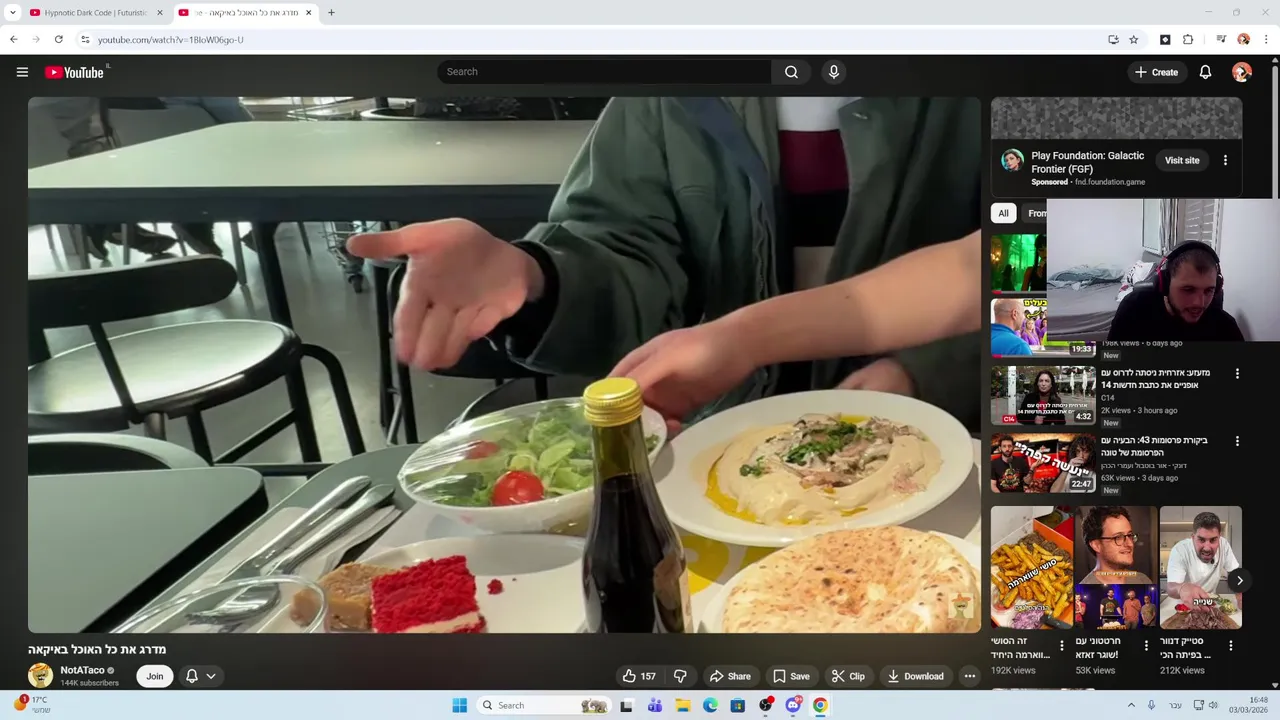Clip a segment with the scissors button
The width and height of the screenshot is (1280, 720).
pos(848,676)
